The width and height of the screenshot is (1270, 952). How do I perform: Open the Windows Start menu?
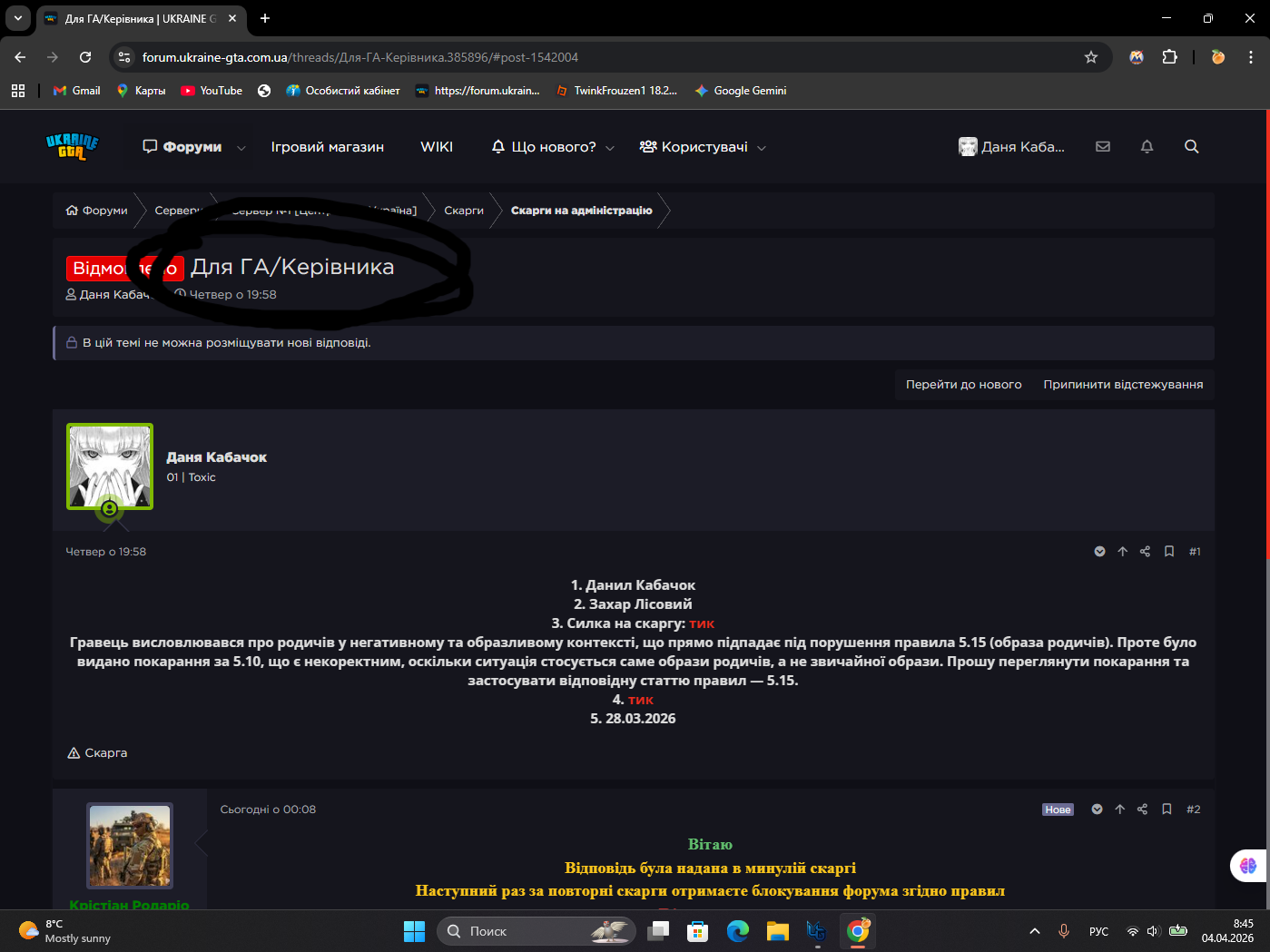tap(414, 931)
